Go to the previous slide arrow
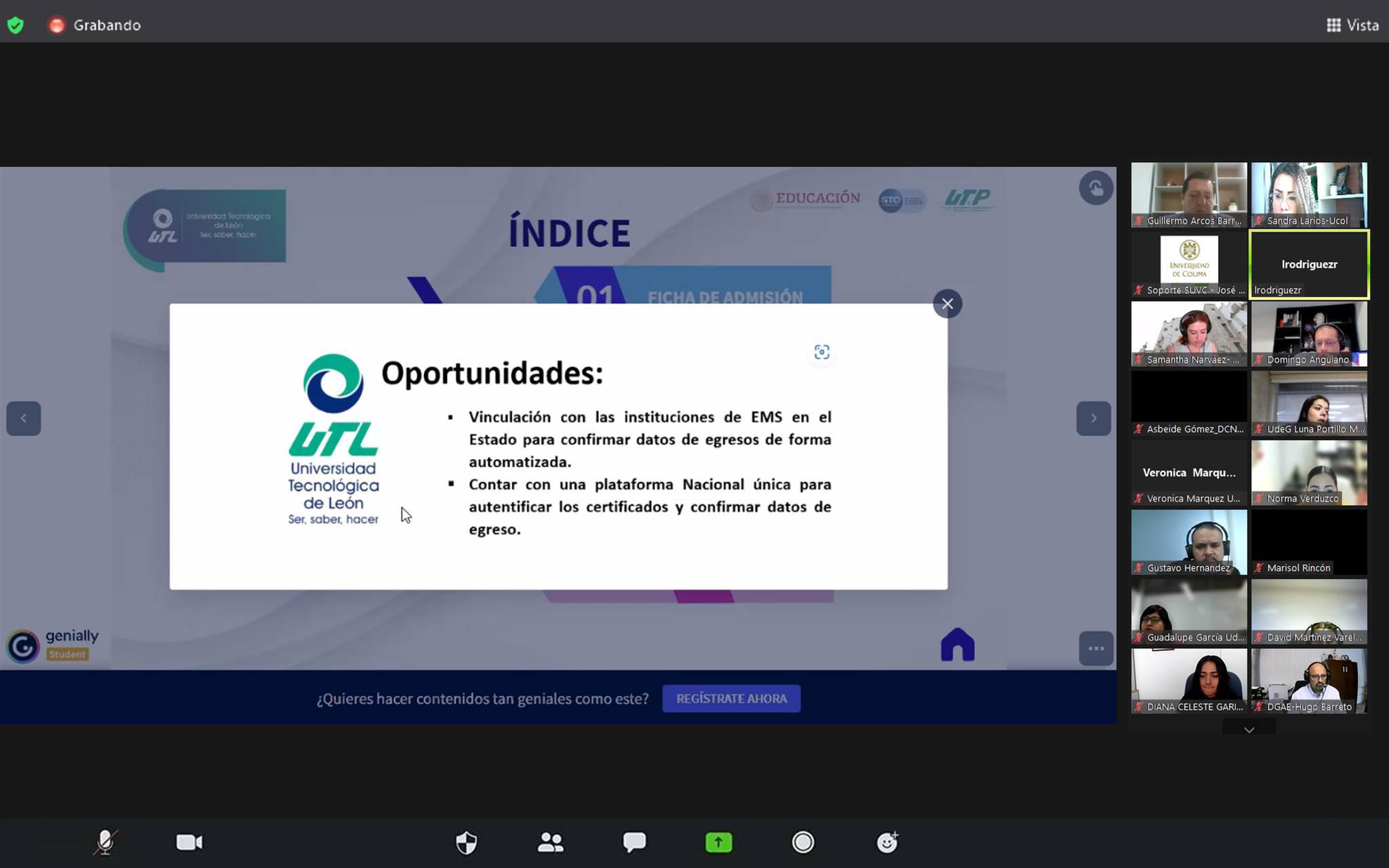This screenshot has width=1389, height=868. tap(24, 418)
